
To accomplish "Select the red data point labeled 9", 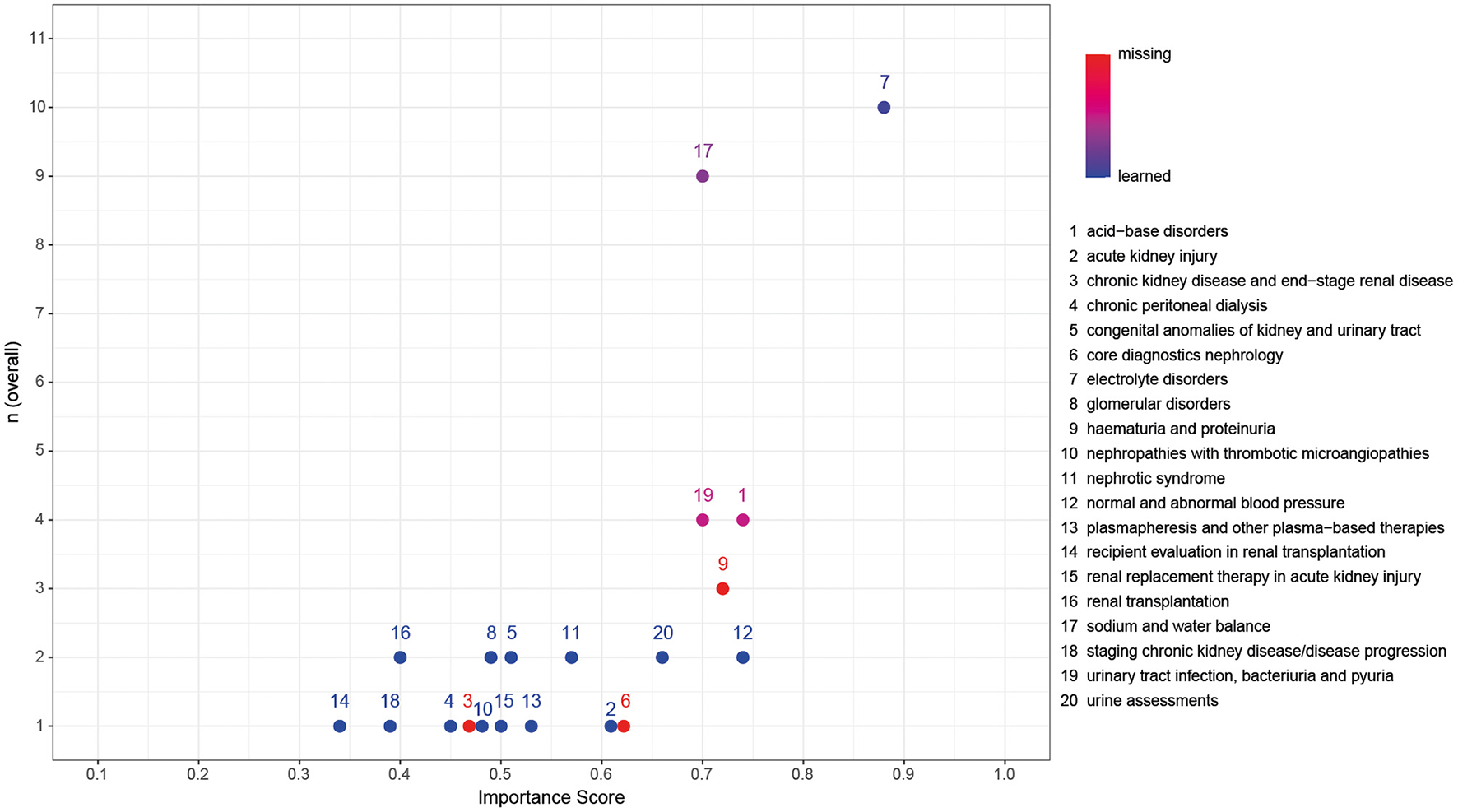I will click(722, 588).
